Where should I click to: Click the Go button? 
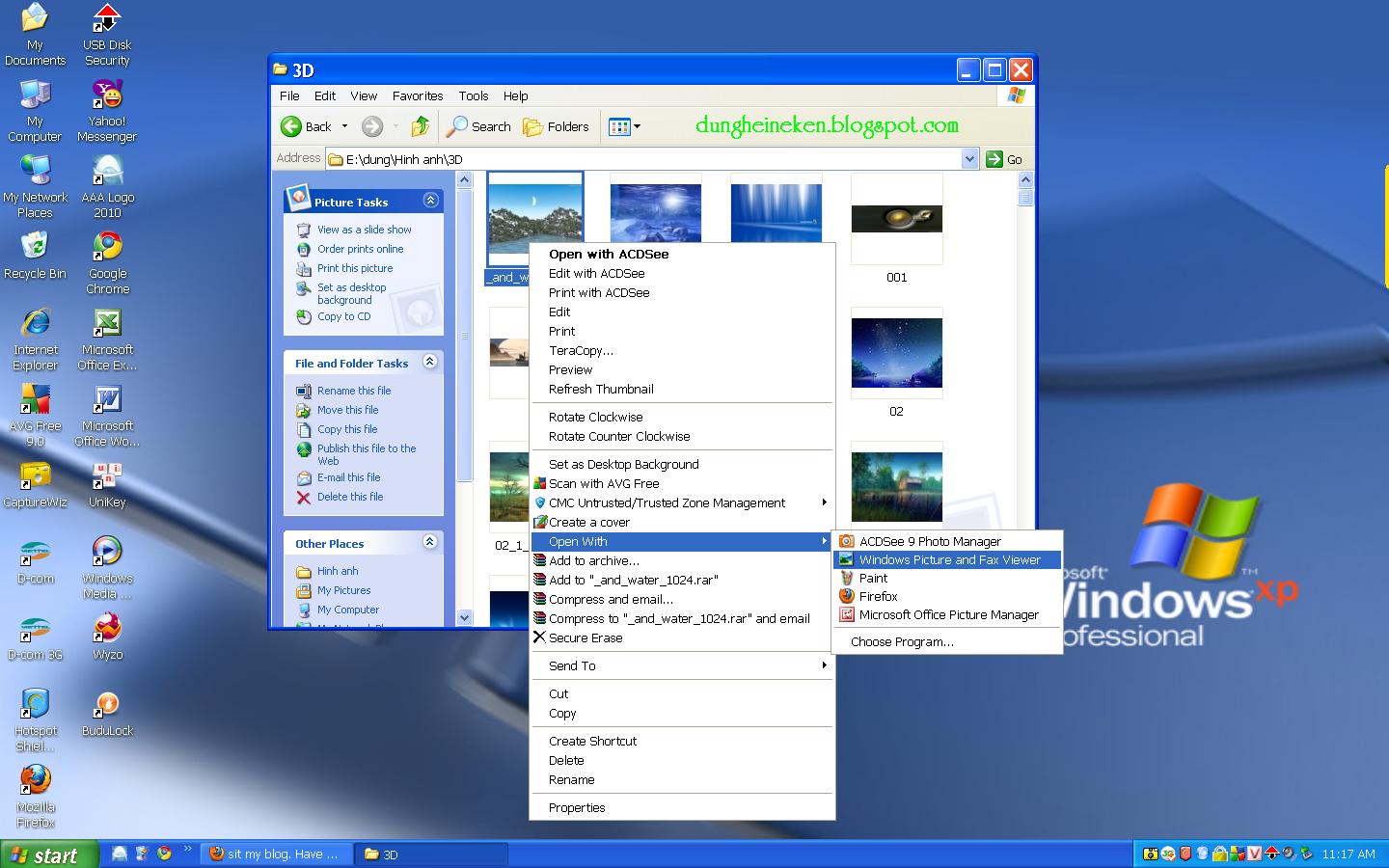coord(1004,159)
